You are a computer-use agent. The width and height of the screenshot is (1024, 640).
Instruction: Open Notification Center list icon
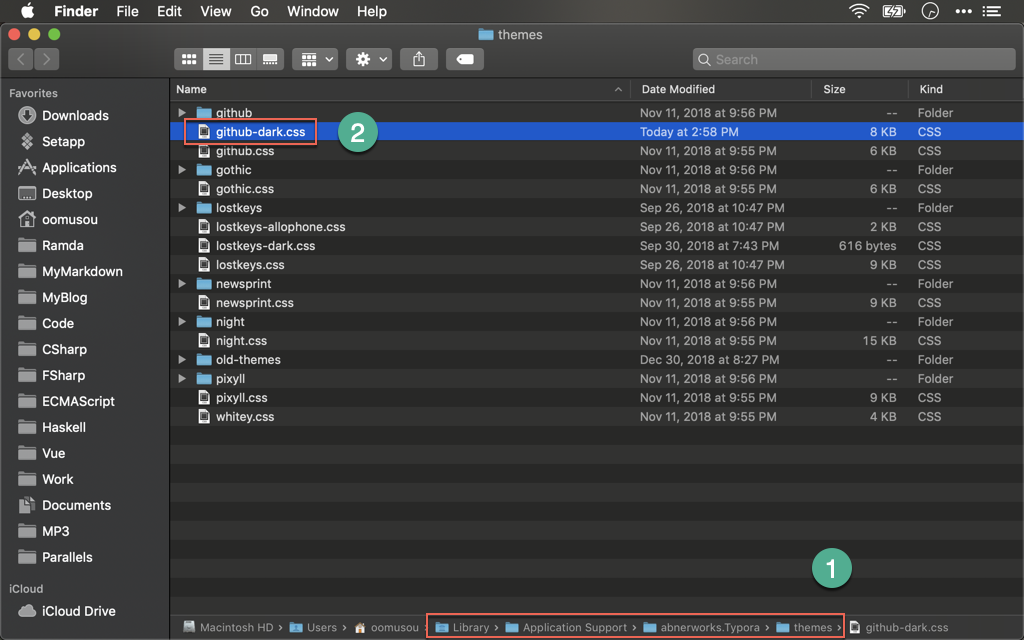click(991, 11)
